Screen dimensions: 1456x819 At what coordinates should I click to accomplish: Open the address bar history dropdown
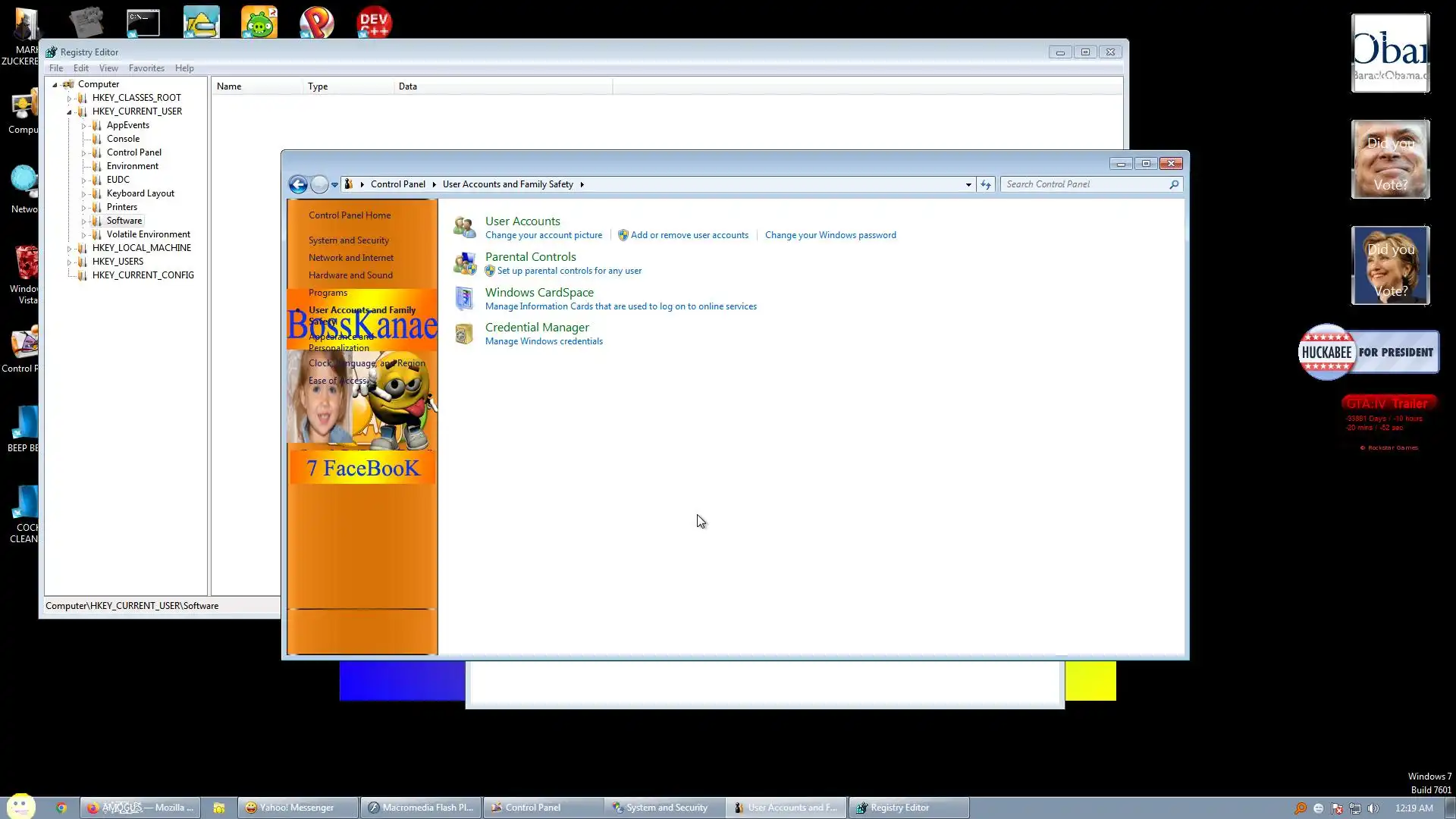pos(968,184)
